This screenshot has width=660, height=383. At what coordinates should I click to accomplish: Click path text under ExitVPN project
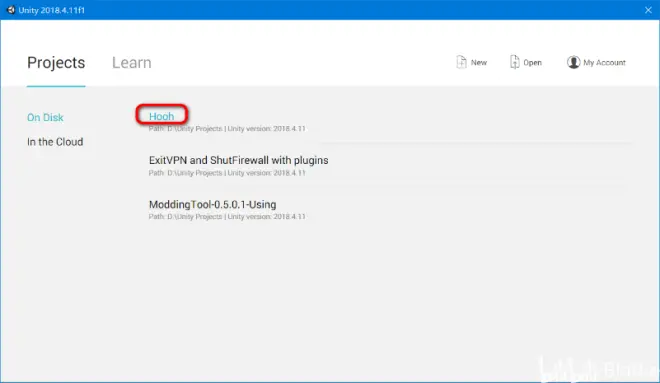click(227, 173)
